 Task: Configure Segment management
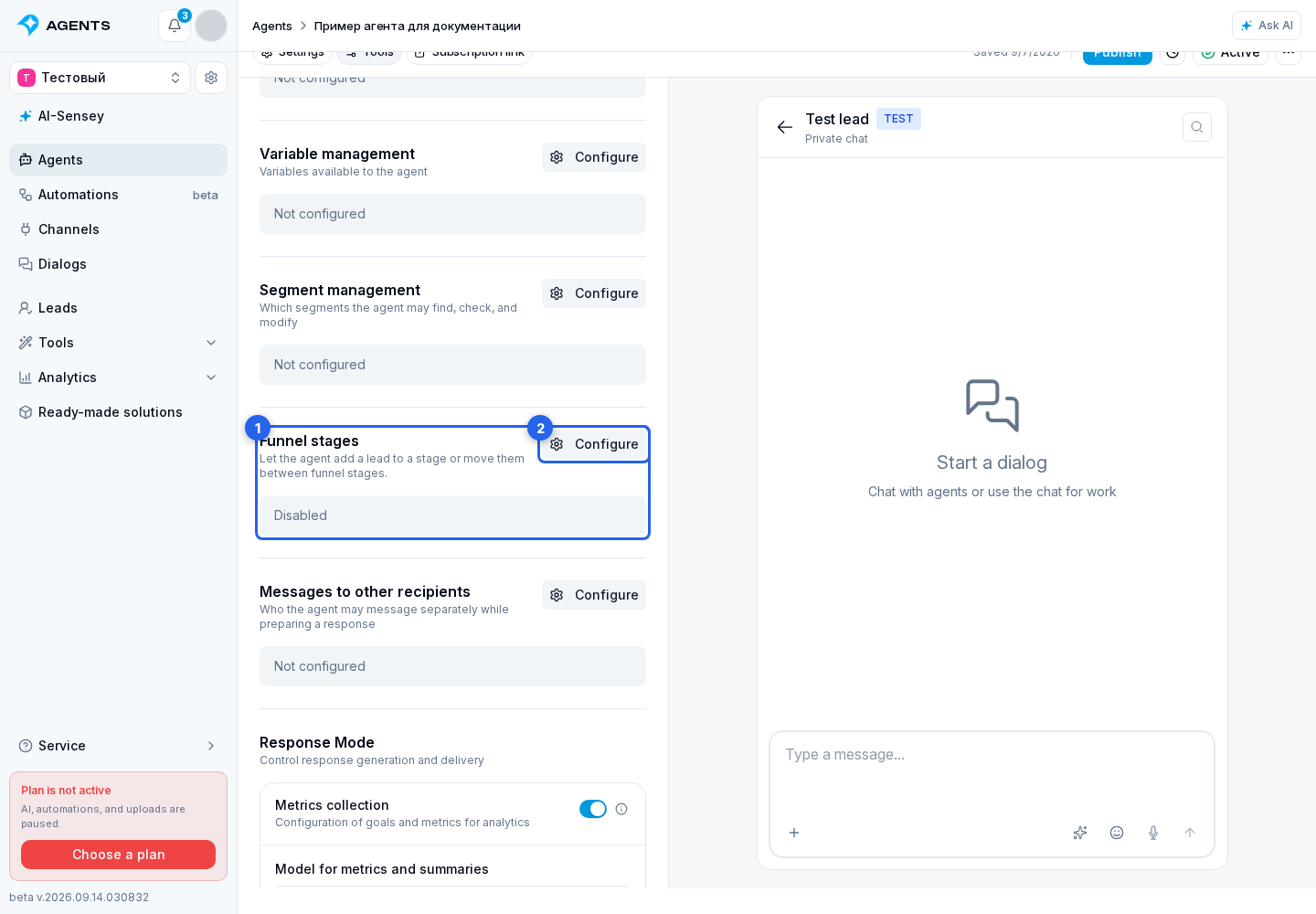coord(594,293)
